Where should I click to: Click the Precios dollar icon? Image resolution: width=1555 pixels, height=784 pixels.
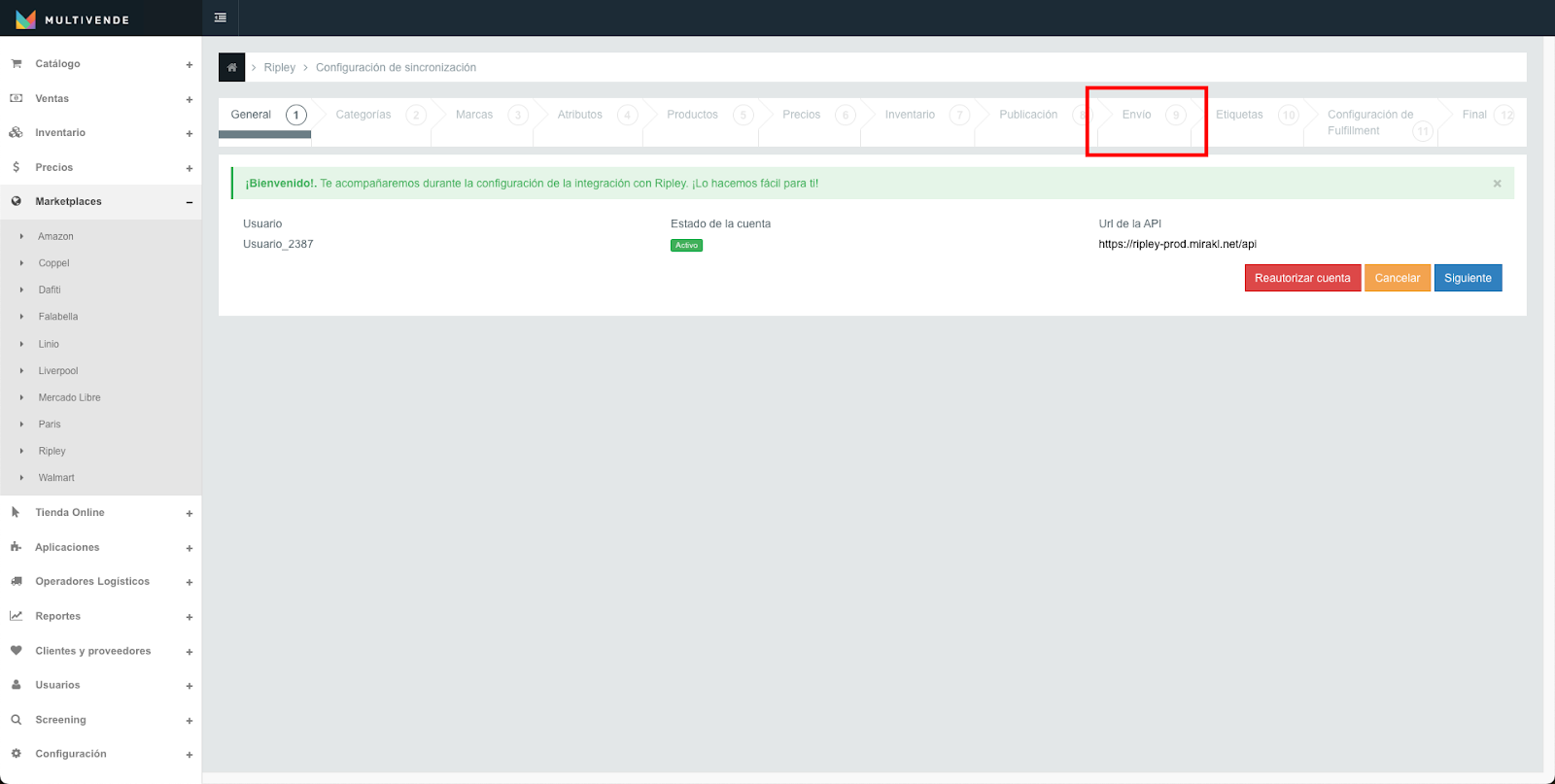17,167
